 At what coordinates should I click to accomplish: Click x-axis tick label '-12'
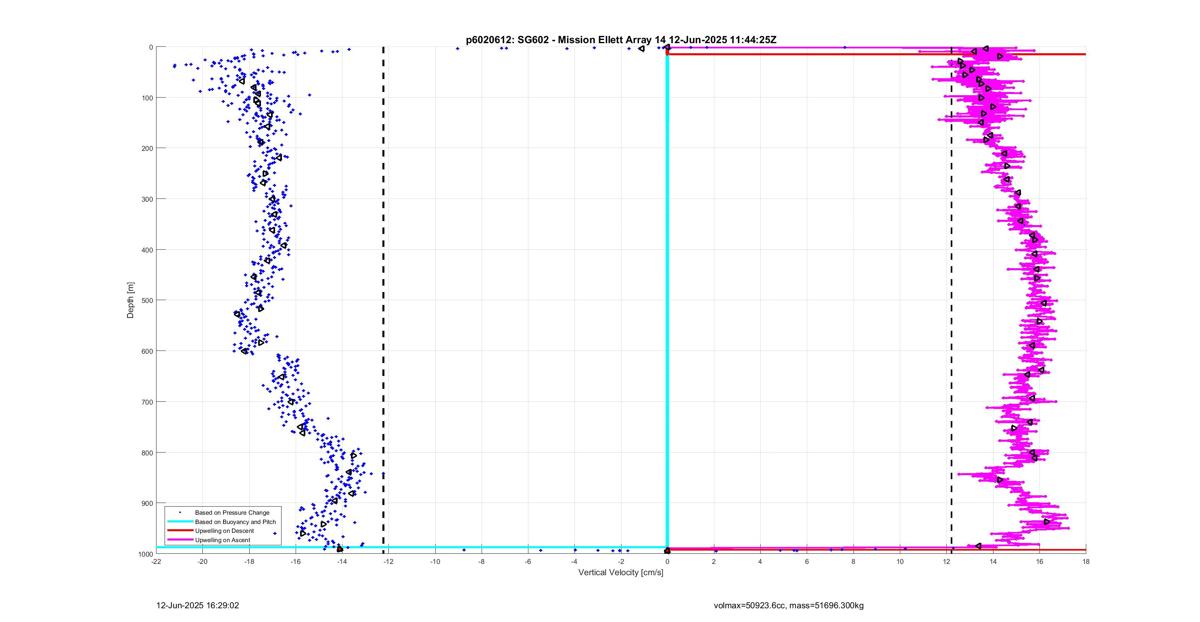tap(388, 562)
